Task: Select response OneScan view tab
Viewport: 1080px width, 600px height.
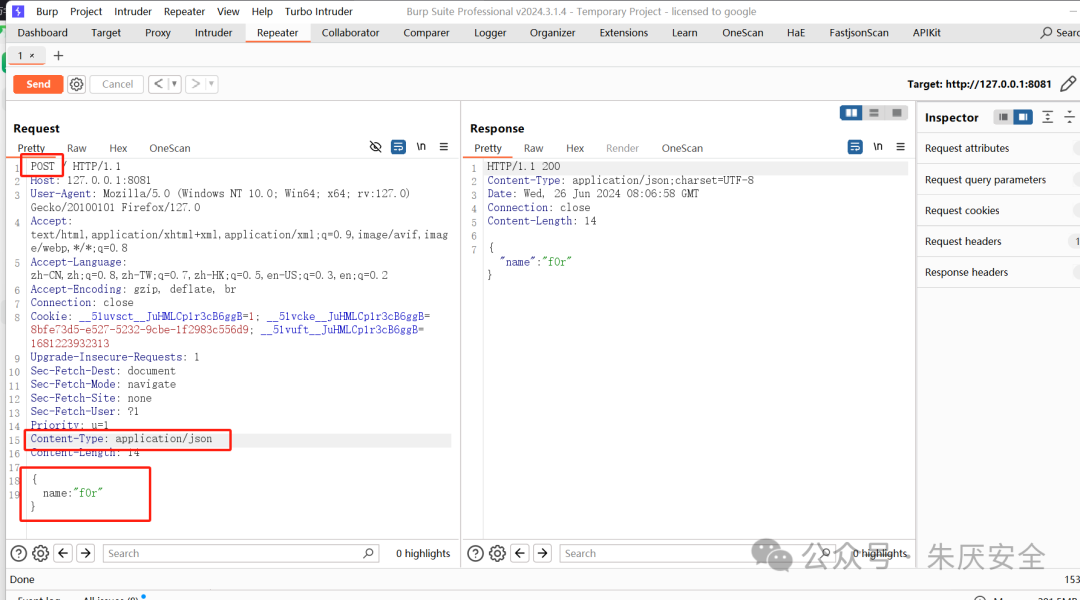Action: tap(682, 148)
